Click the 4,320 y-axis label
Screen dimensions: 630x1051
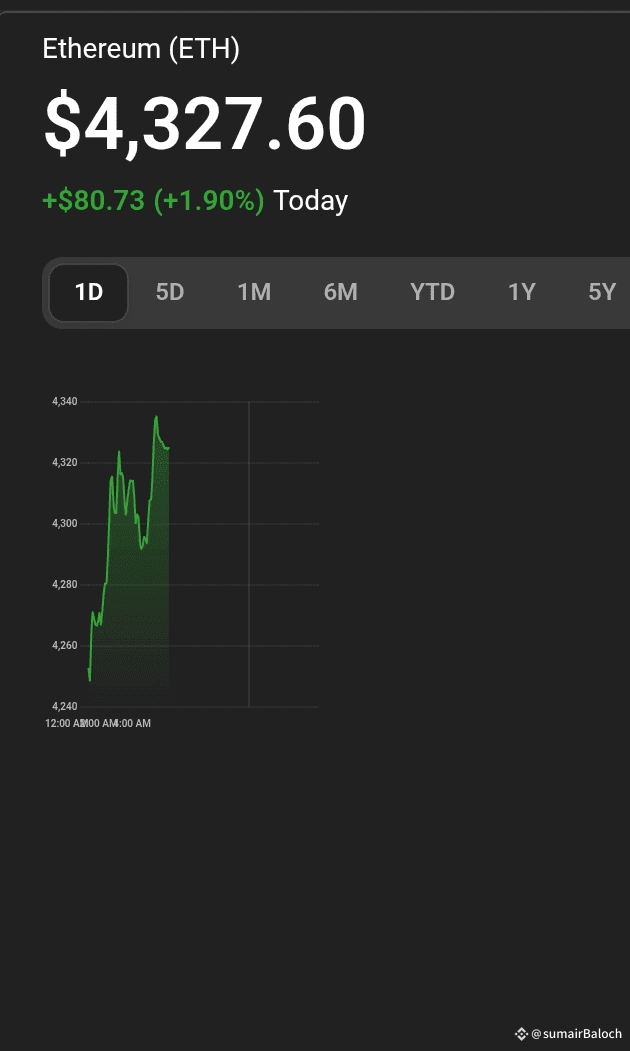[64, 462]
